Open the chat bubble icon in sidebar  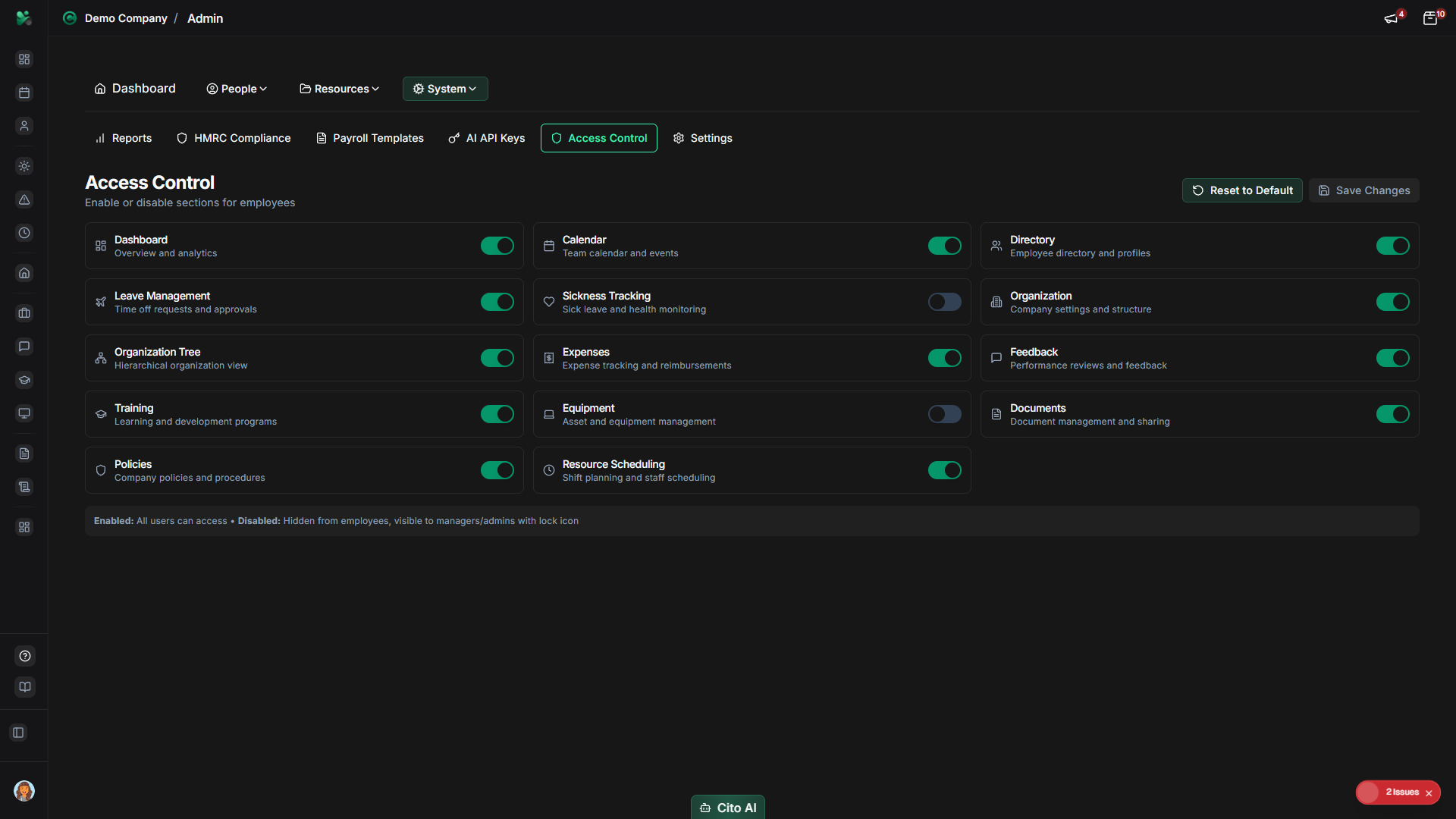click(24, 347)
